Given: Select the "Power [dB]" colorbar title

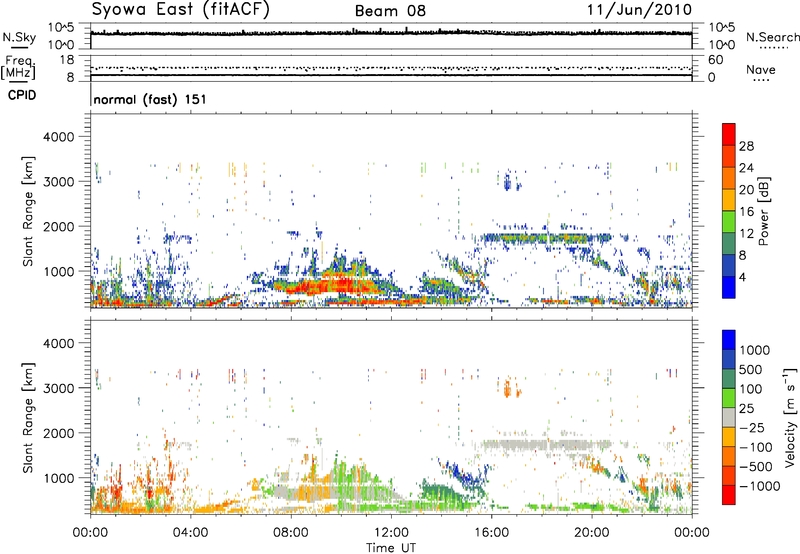Looking at the screenshot, I should [x=763, y=211].
